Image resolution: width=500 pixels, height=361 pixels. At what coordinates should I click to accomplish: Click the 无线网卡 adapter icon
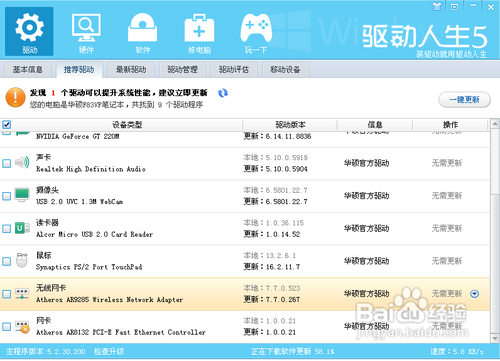coord(22,294)
